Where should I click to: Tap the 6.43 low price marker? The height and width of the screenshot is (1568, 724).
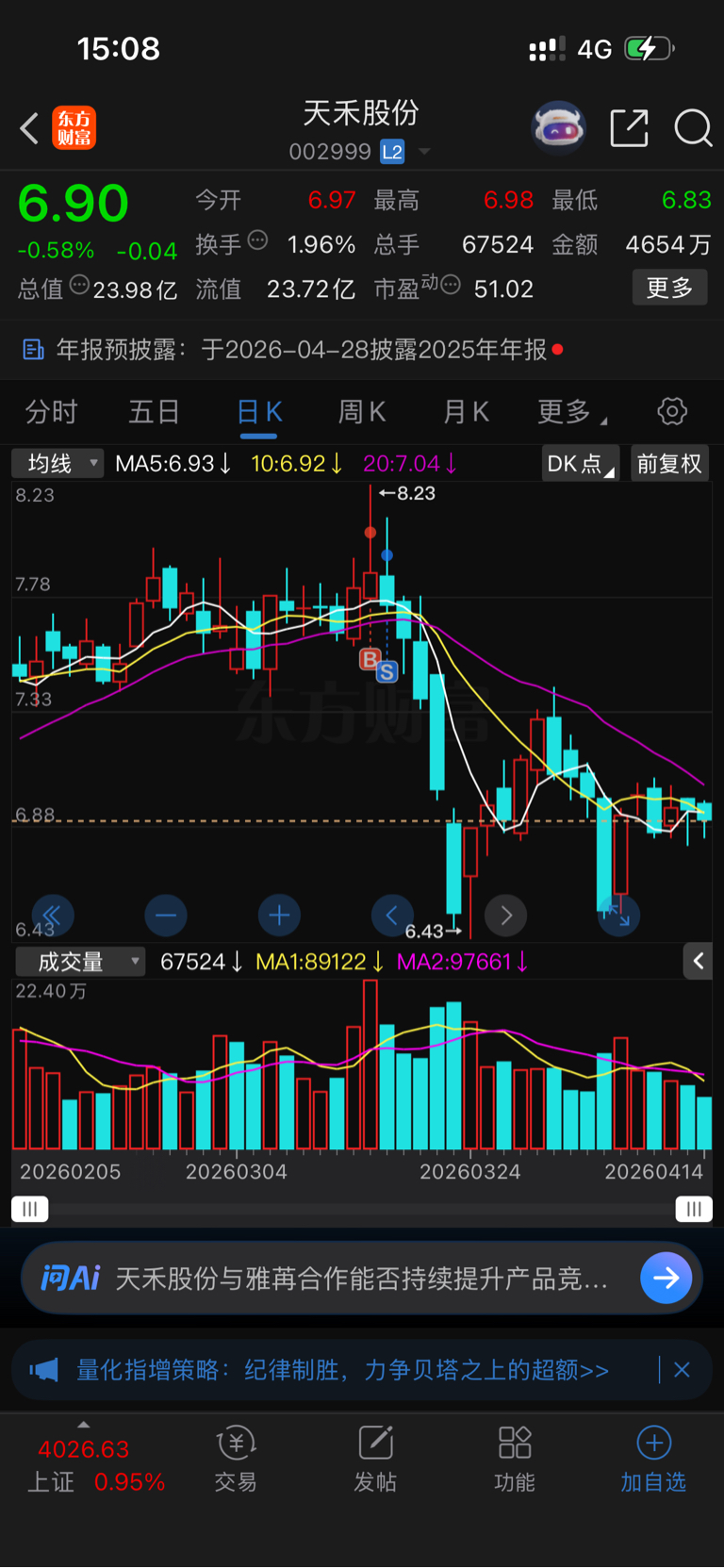pyautogui.click(x=433, y=932)
